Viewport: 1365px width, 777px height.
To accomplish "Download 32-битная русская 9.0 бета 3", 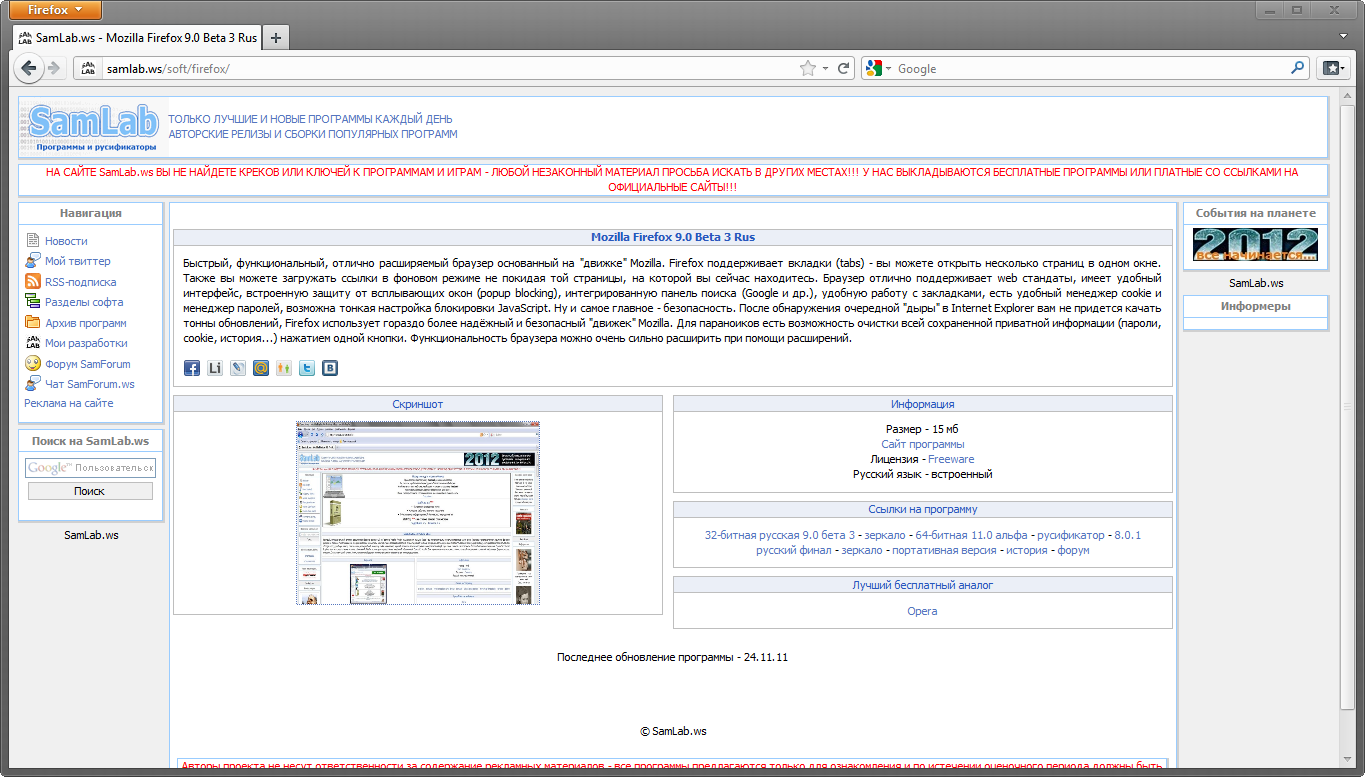I will click(780, 535).
